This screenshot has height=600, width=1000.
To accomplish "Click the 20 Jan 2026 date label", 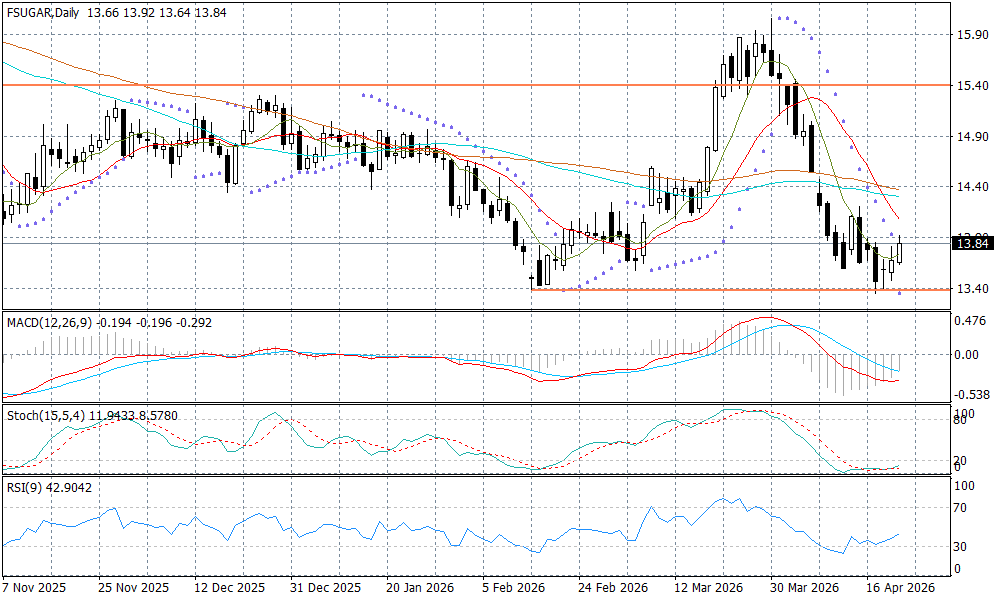I will [x=419, y=588].
